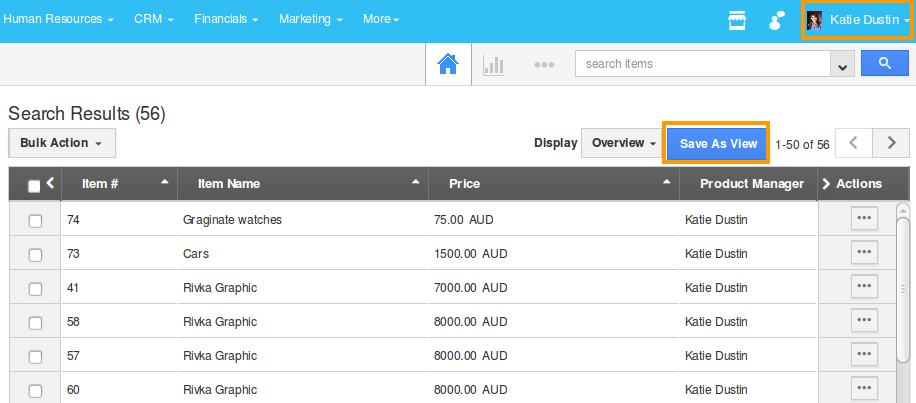The width and height of the screenshot is (916, 403).
Task: Go to next page of results
Action: [x=890, y=143]
